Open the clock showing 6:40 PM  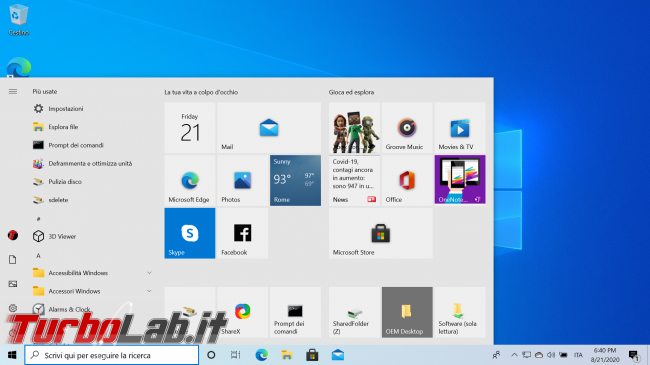click(x=605, y=355)
